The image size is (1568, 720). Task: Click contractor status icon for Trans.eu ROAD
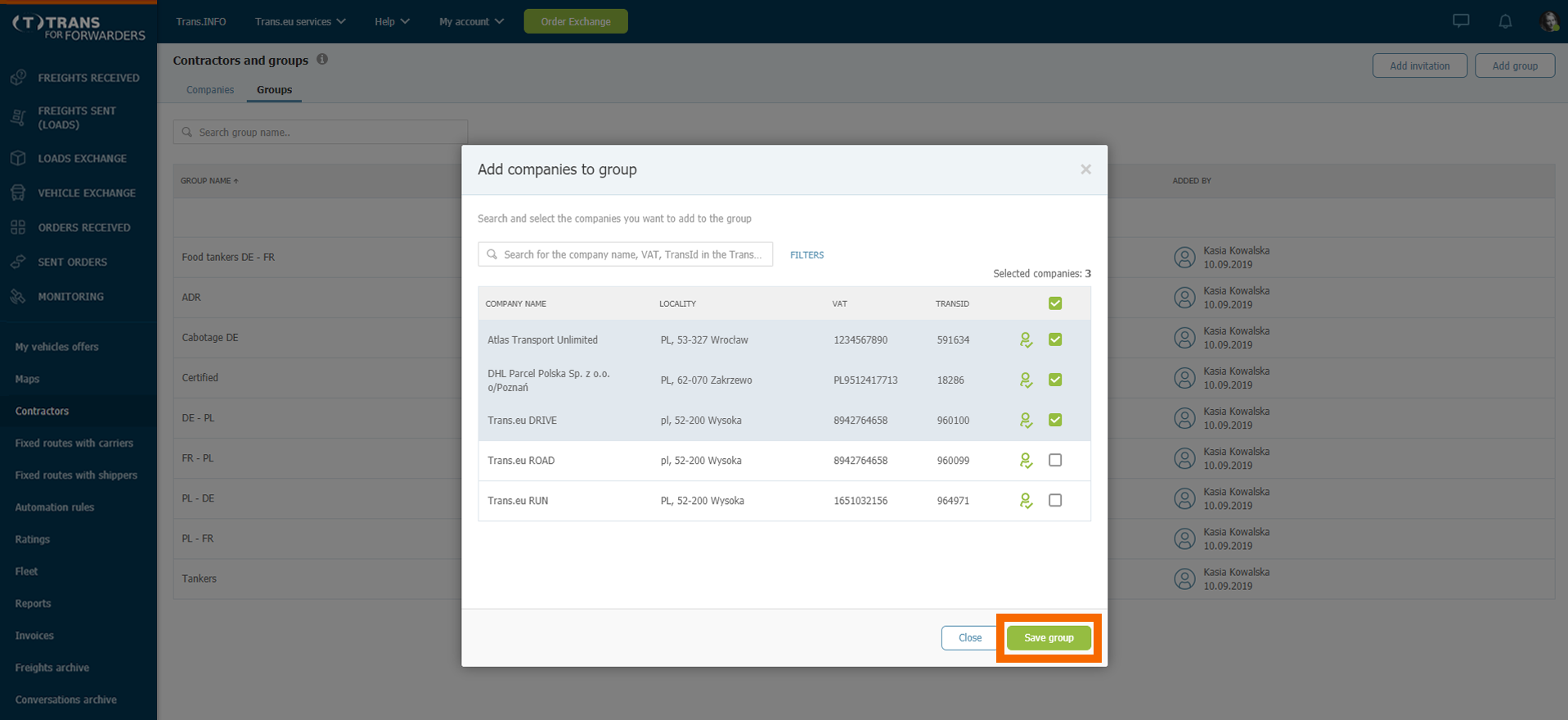pyautogui.click(x=1026, y=461)
